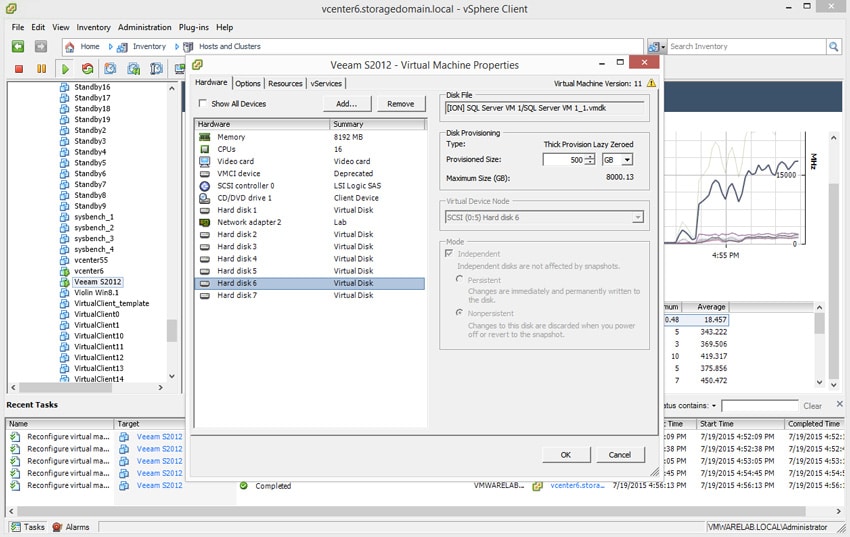
Task: Select Network adapter 2 device
Action: [309, 222]
